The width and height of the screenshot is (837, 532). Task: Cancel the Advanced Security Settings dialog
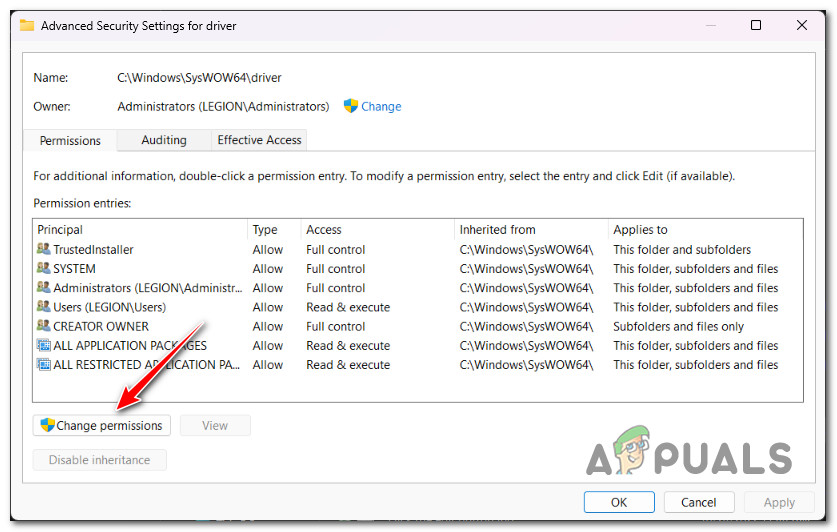[698, 502]
